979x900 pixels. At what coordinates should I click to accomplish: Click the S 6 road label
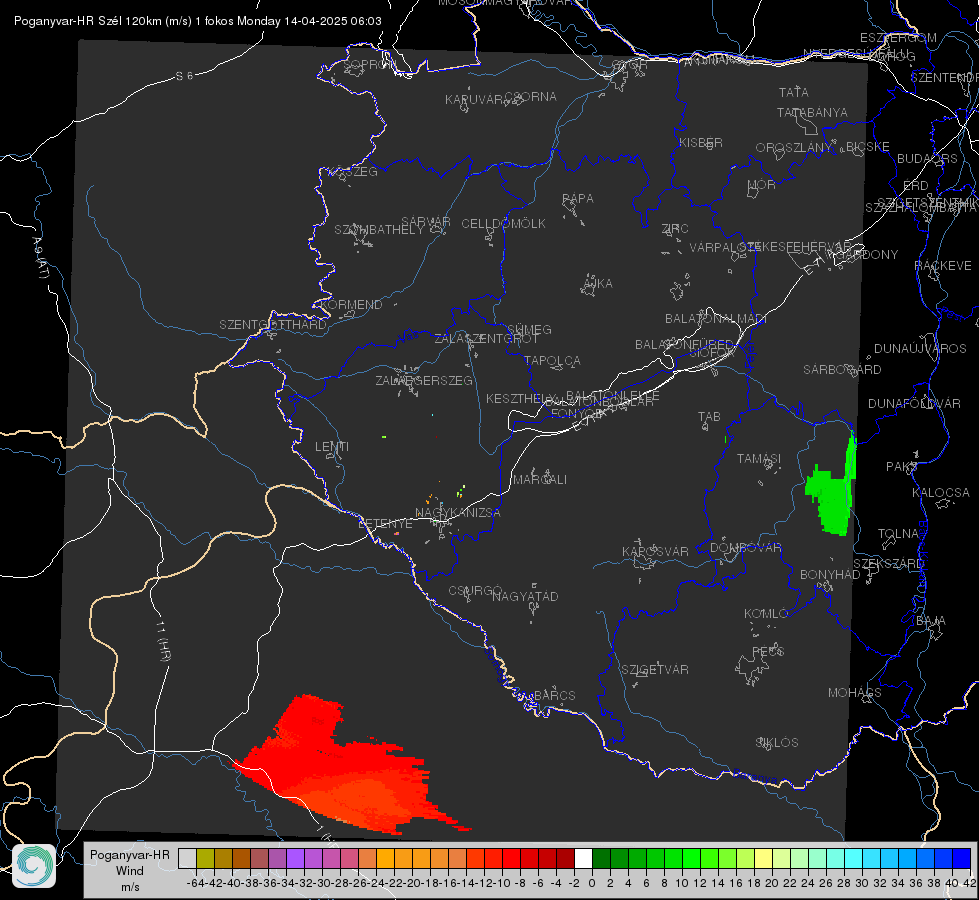pos(184,76)
